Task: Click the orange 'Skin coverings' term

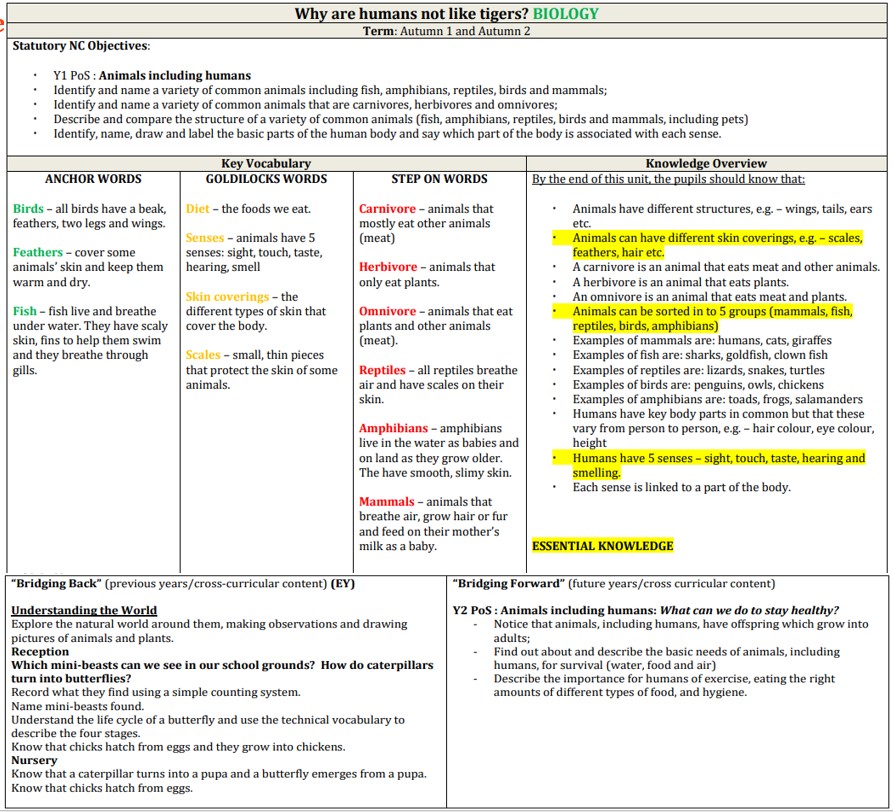Action: click(x=227, y=297)
